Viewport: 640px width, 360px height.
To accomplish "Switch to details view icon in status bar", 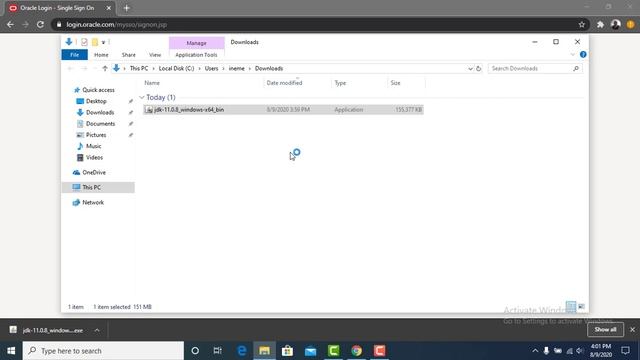I will (x=571, y=307).
